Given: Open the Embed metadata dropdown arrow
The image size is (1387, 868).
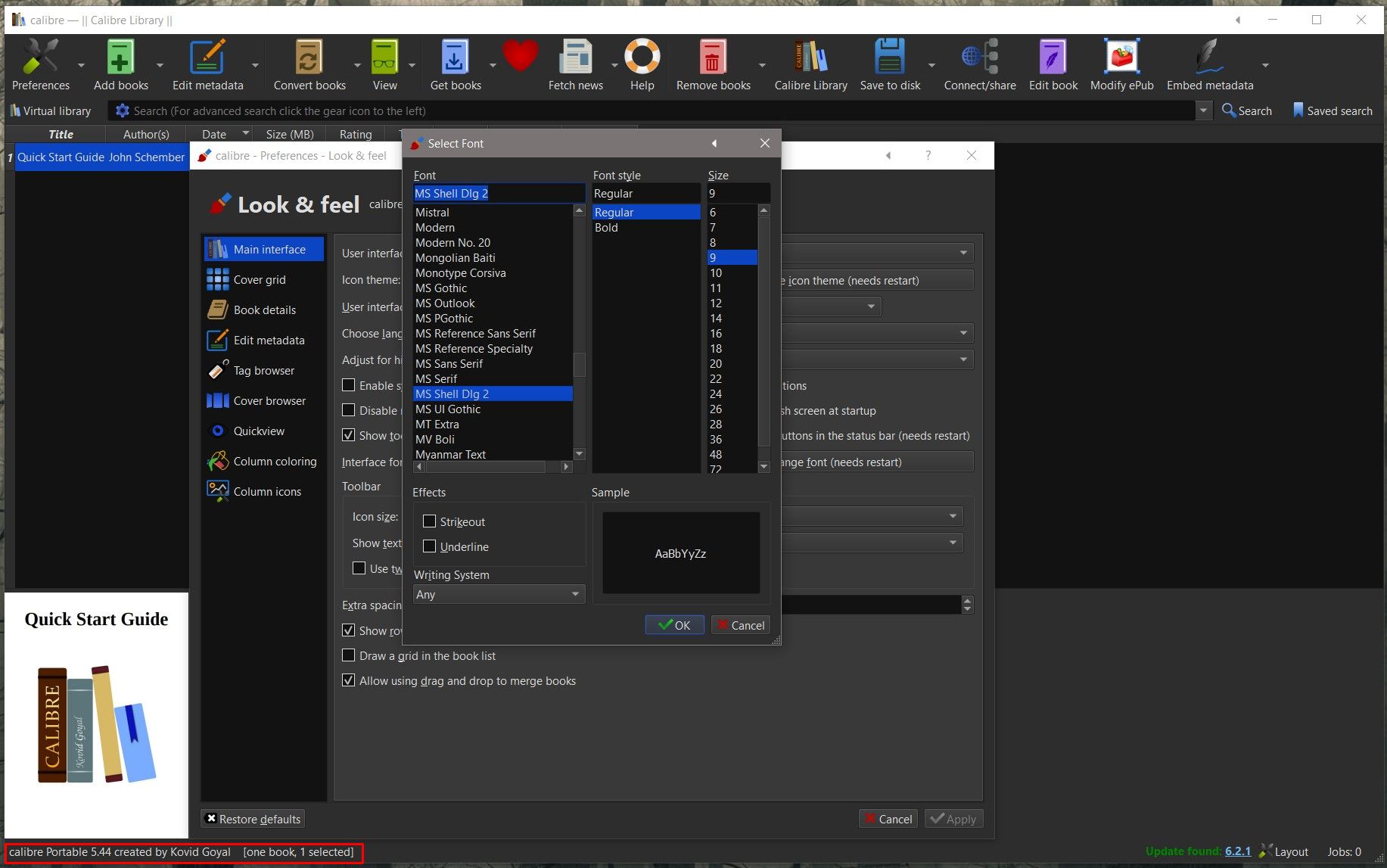Looking at the screenshot, I should click(x=1265, y=65).
